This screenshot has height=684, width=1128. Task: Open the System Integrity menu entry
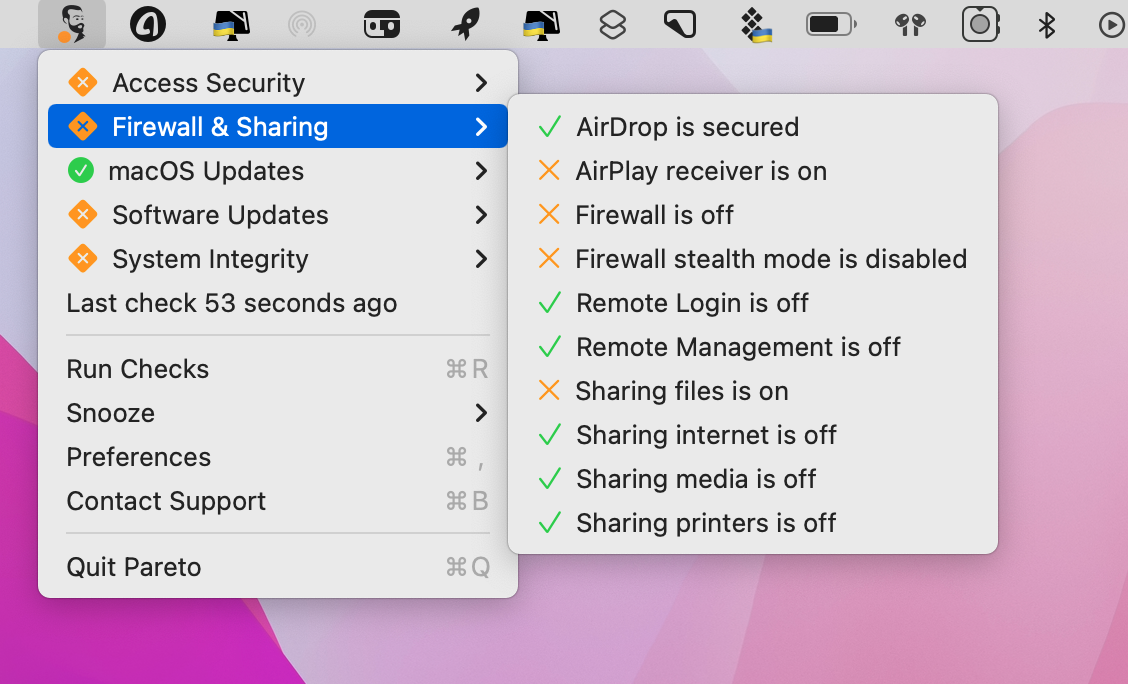(x=278, y=258)
